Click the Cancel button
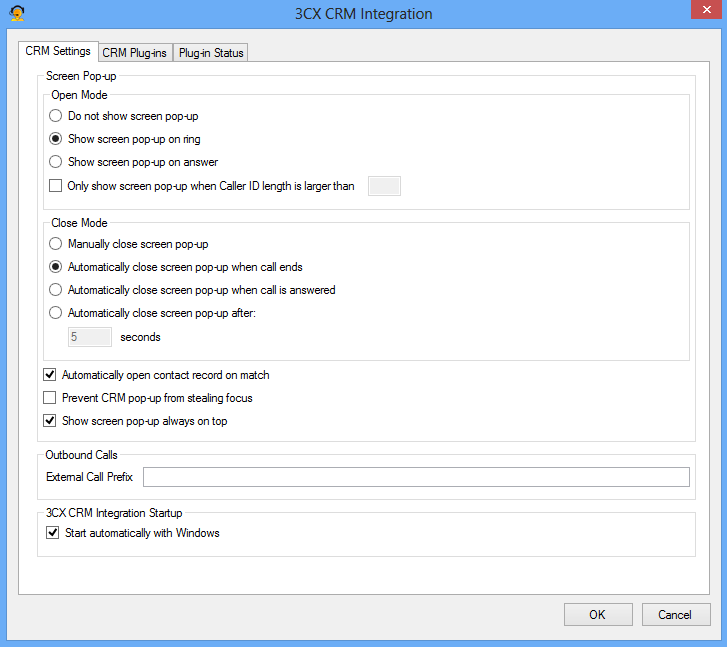Viewport: 727px width, 647px height. pos(676,615)
